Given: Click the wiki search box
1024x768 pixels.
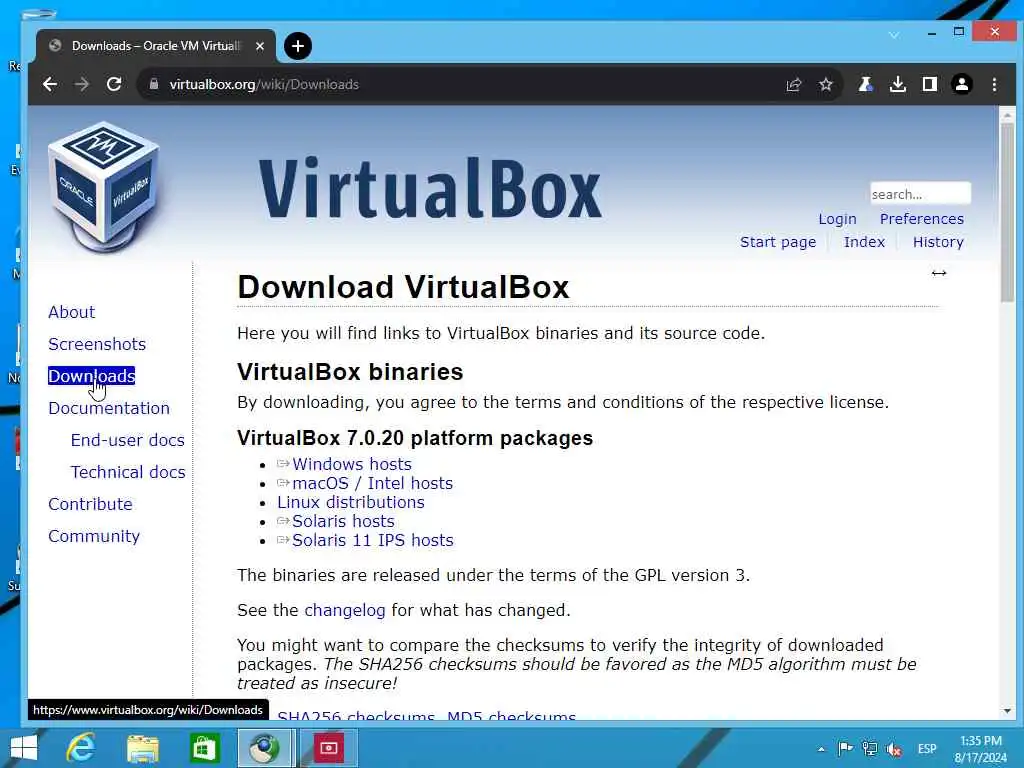Looking at the screenshot, I should point(920,194).
